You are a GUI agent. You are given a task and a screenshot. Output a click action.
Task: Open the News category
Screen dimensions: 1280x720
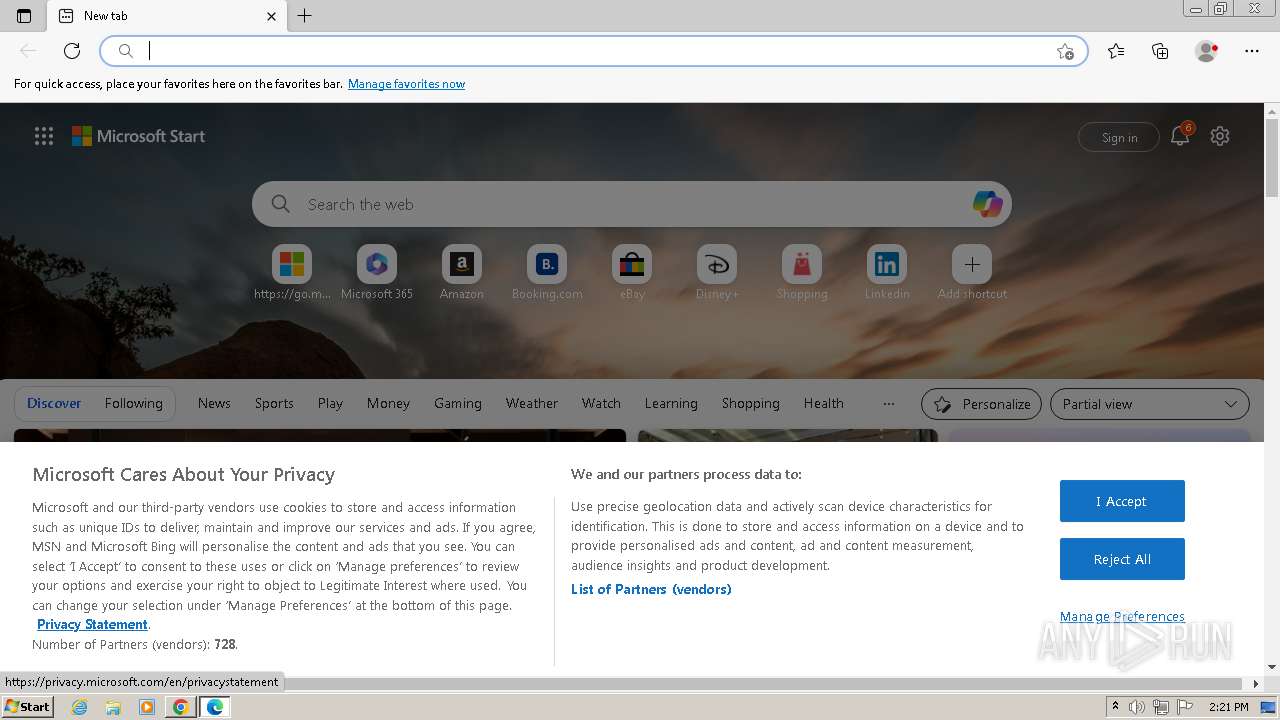click(214, 403)
